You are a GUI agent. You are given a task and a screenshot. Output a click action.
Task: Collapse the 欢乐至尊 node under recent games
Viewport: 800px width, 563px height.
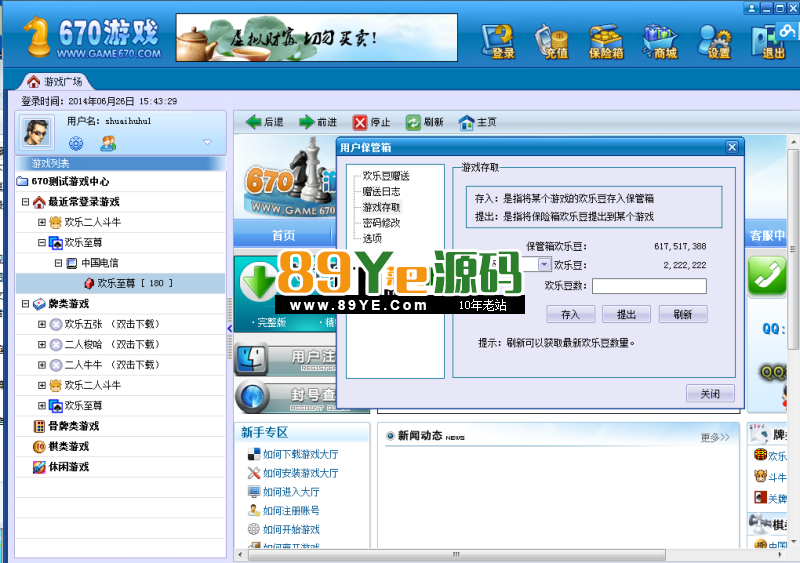(42, 242)
